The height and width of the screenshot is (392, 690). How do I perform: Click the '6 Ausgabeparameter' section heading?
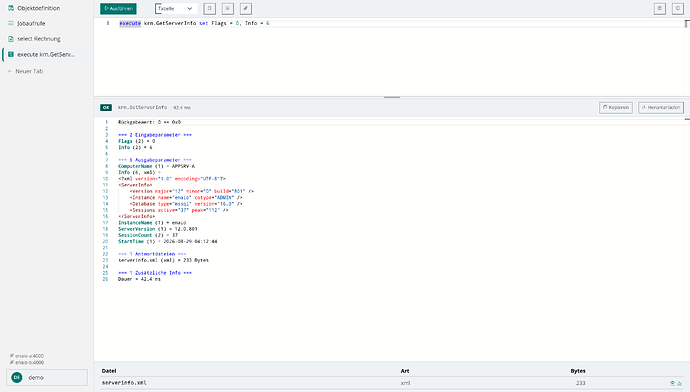point(155,160)
